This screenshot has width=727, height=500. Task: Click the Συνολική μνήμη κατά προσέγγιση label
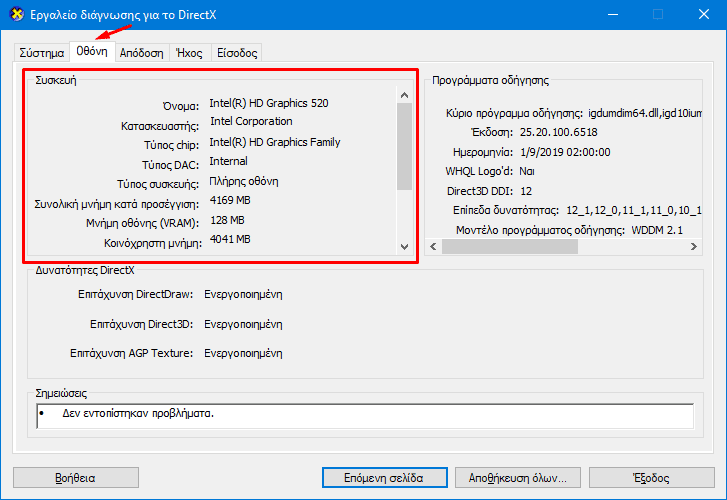[117, 204]
